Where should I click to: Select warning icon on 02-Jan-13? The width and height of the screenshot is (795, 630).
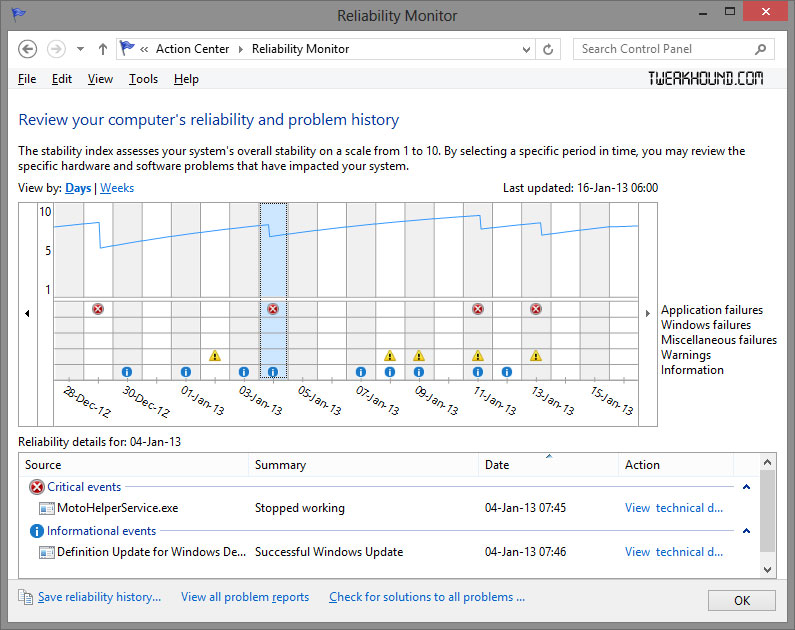(x=215, y=356)
